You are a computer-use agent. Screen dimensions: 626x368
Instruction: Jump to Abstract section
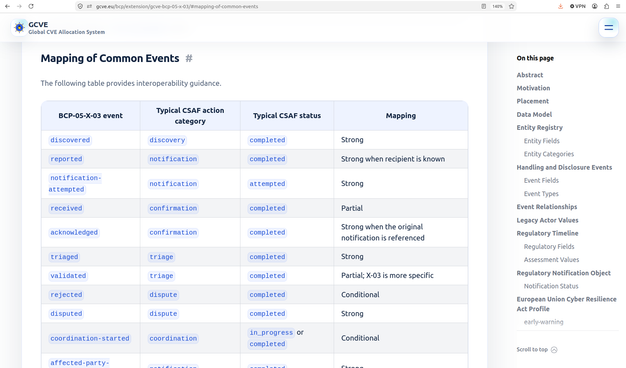[x=529, y=75]
